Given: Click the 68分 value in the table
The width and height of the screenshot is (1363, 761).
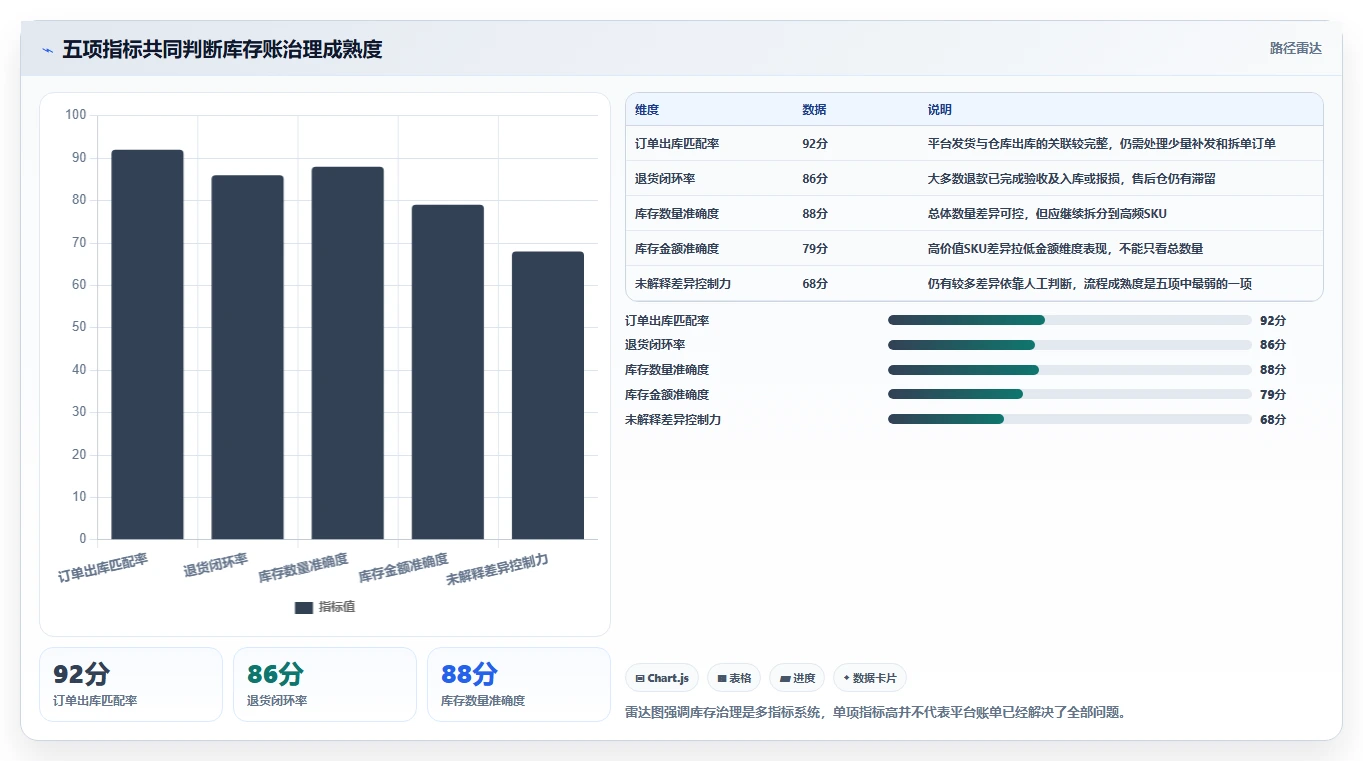Looking at the screenshot, I should 815,284.
